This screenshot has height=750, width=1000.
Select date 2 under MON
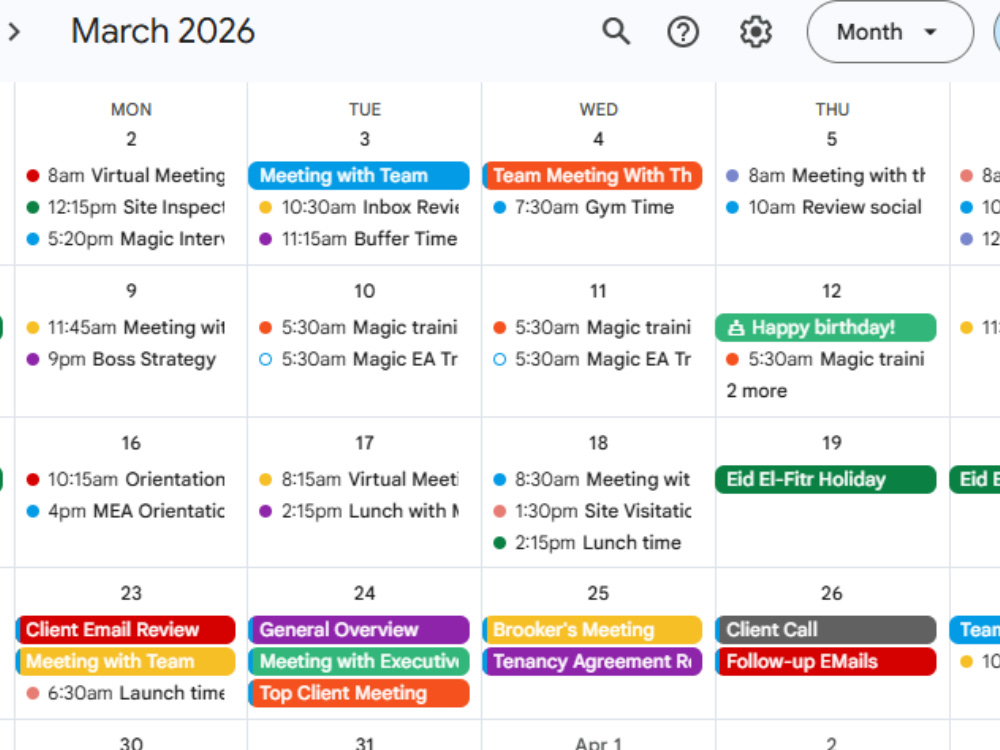[x=131, y=138]
